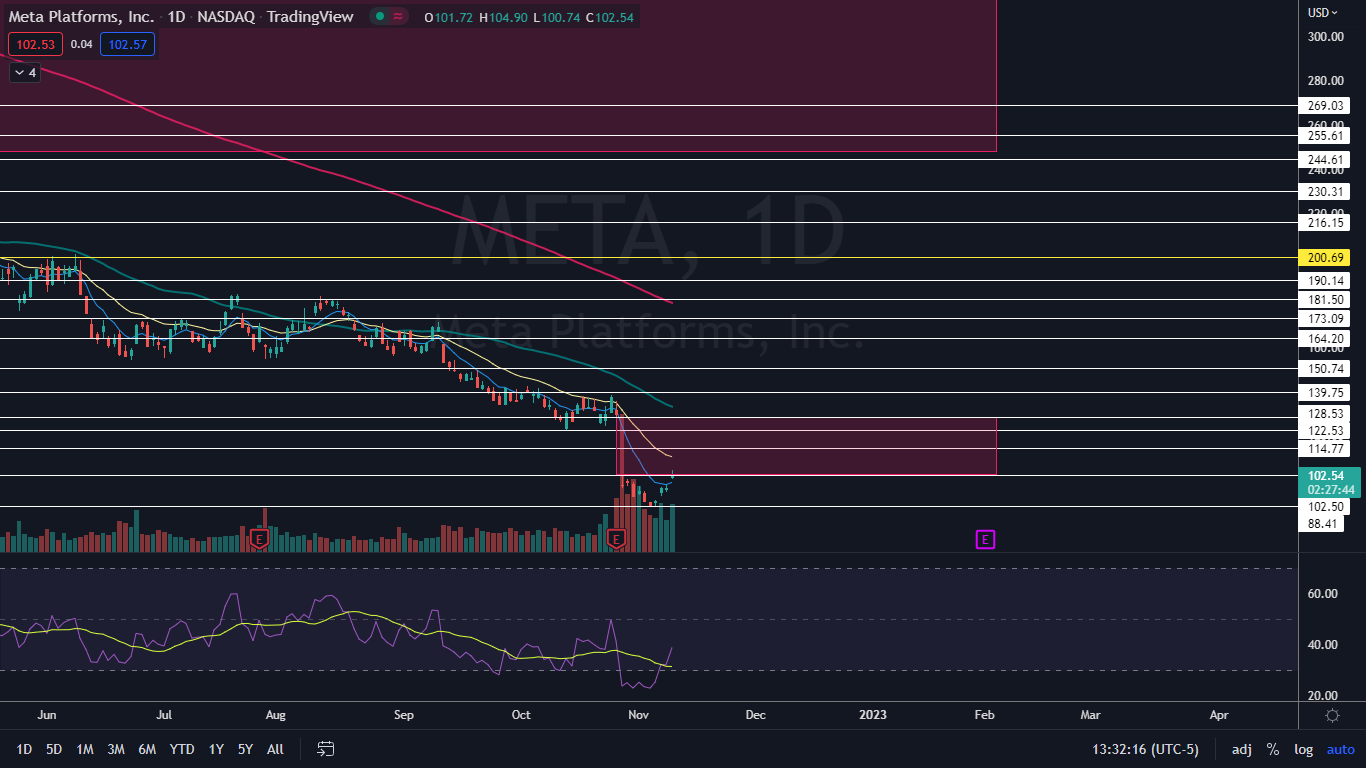Select the All time range
This screenshot has width=1366, height=768.
tap(276, 749)
